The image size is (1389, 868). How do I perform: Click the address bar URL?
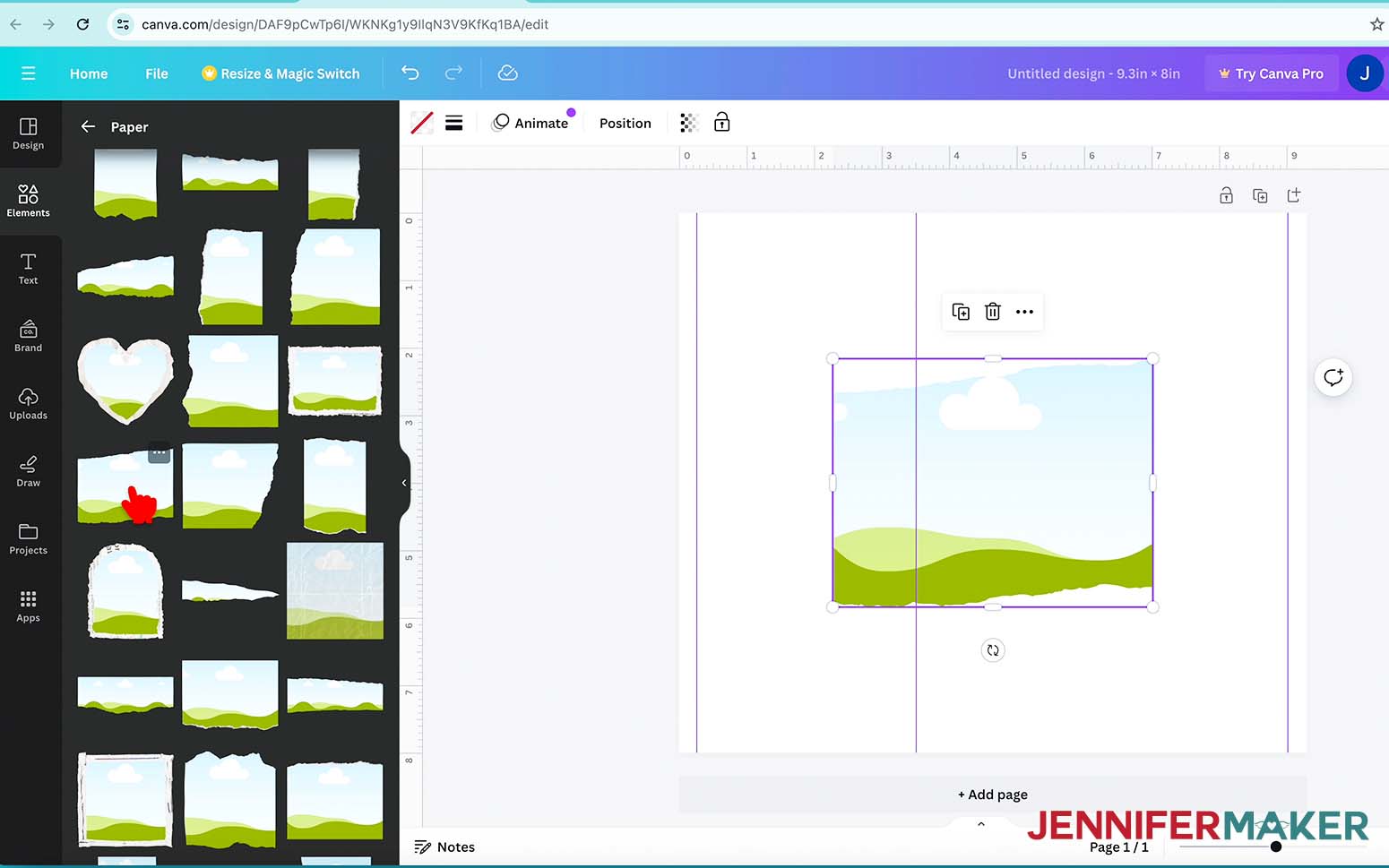coord(345,24)
